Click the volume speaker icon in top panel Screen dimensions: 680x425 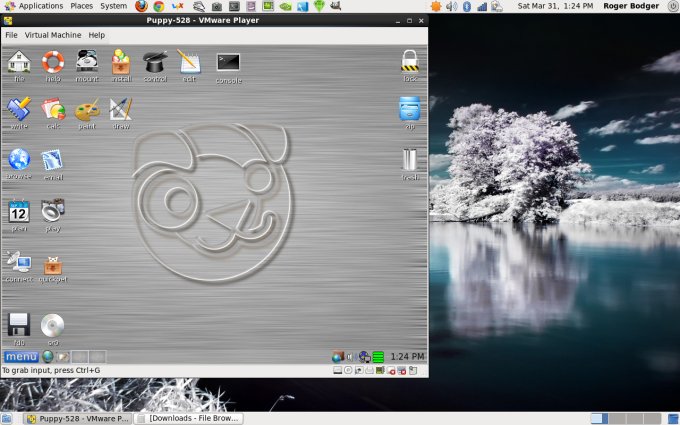coord(451,6)
